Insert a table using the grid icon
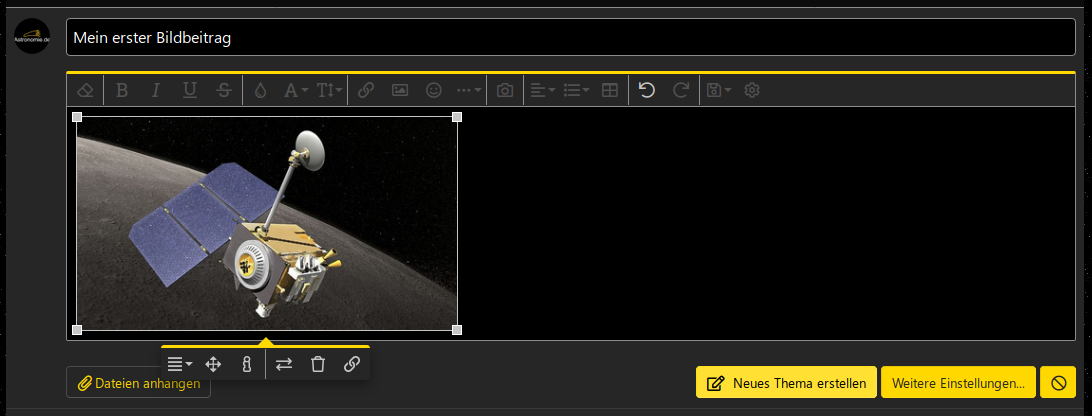This screenshot has width=1092, height=416. [x=609, y=90]
